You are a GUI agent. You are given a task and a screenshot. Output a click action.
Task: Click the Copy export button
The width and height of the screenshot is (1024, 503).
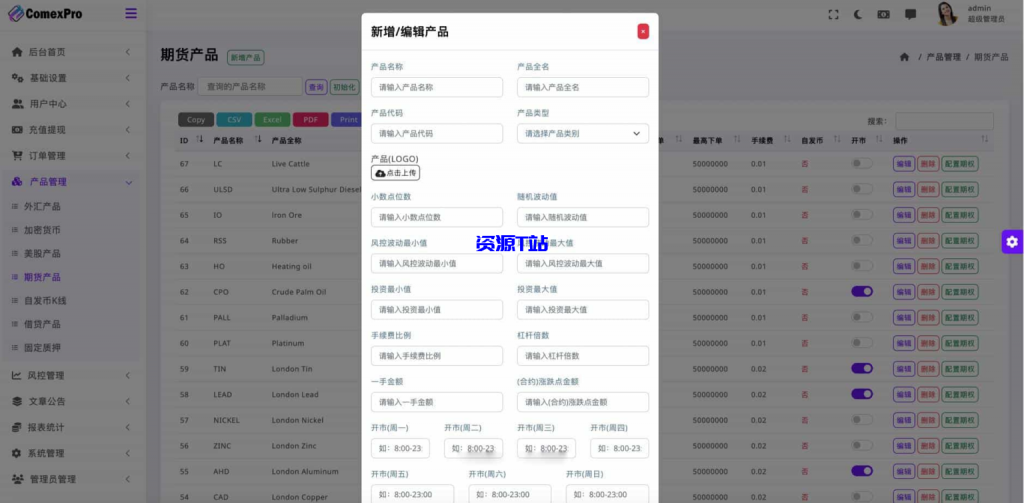coord(196,120)
